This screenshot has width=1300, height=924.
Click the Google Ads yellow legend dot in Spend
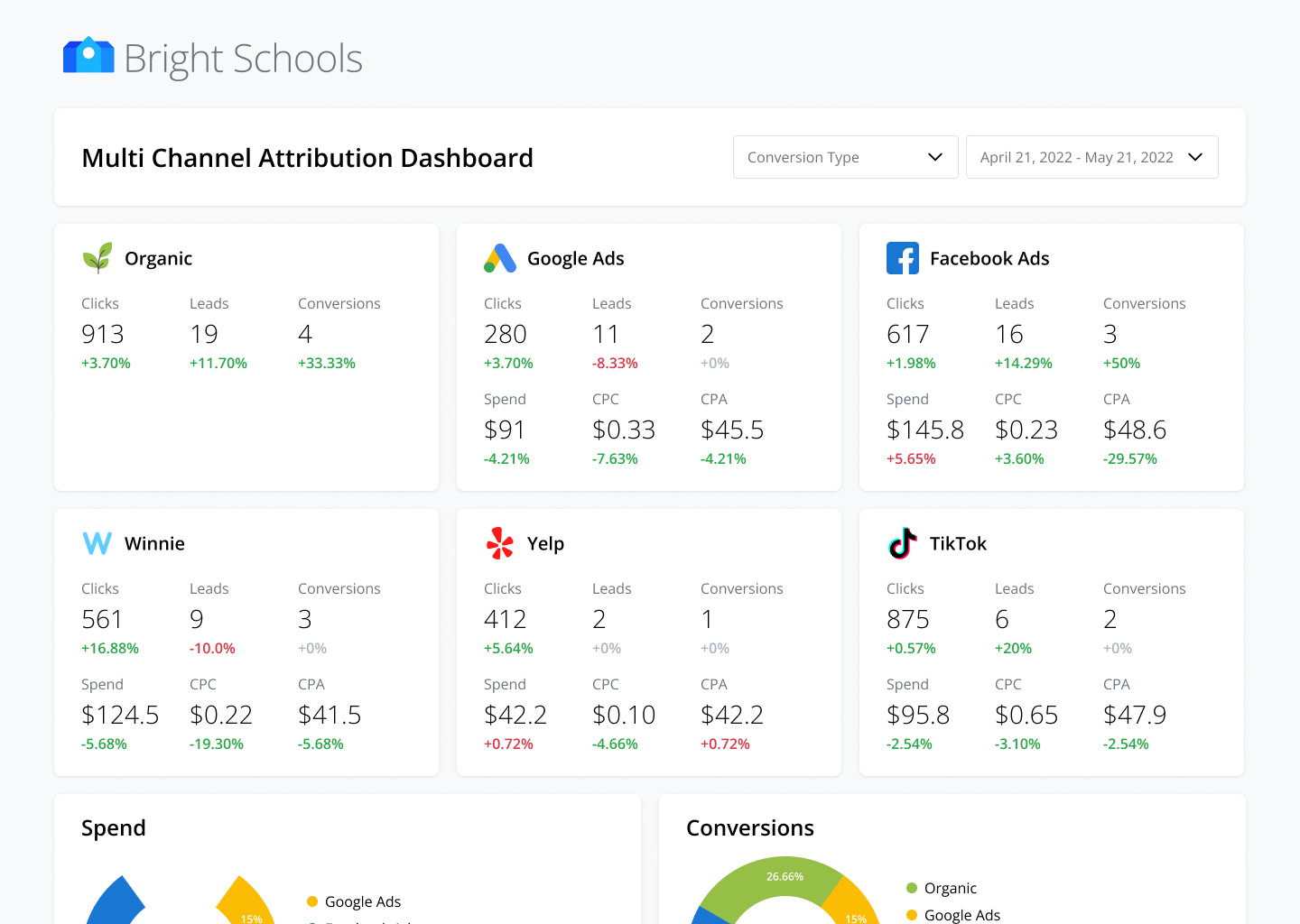(x=312, y=901)
